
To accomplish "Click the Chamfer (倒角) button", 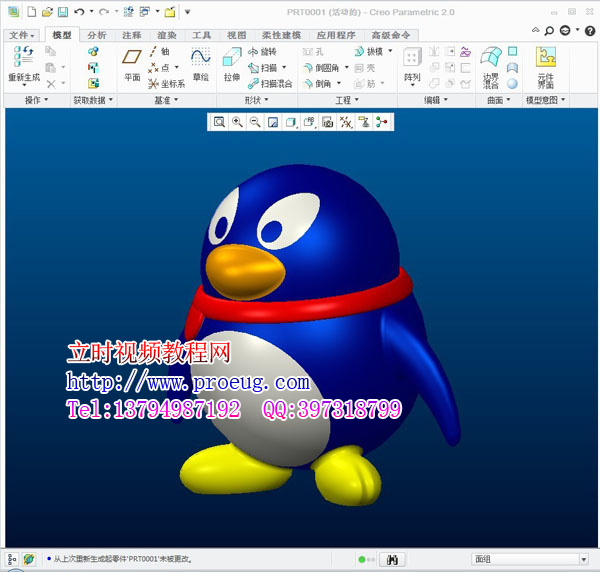I will click(x=318, y=83).
